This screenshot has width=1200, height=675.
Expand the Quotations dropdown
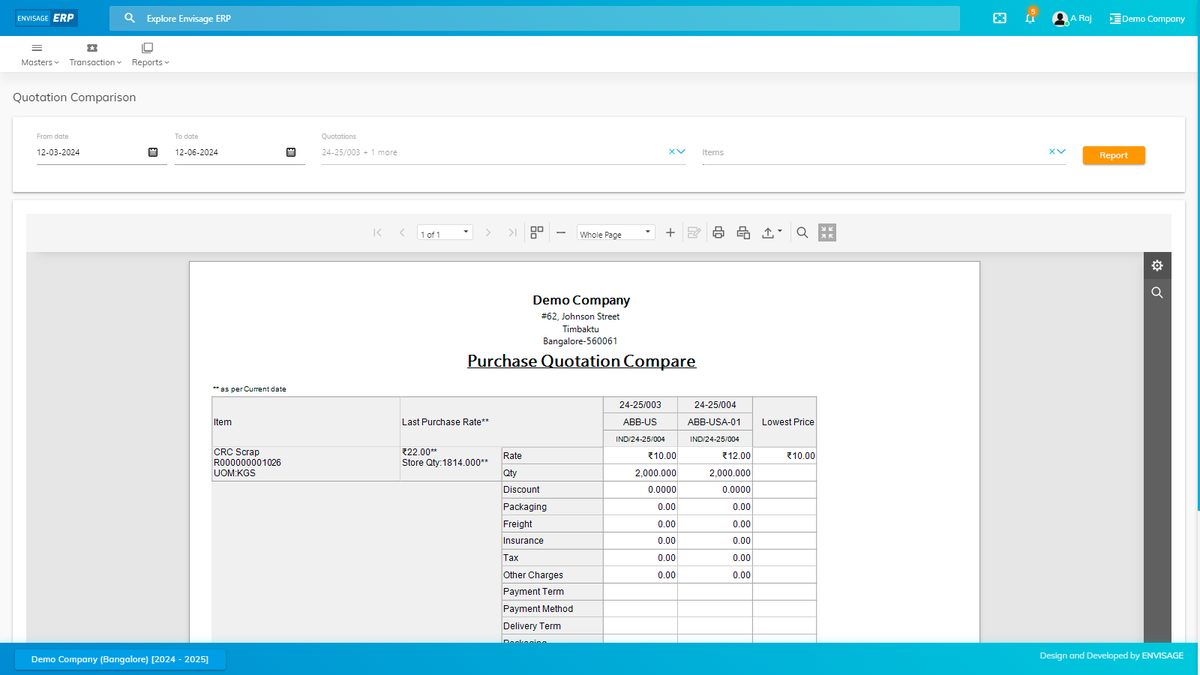681,152
